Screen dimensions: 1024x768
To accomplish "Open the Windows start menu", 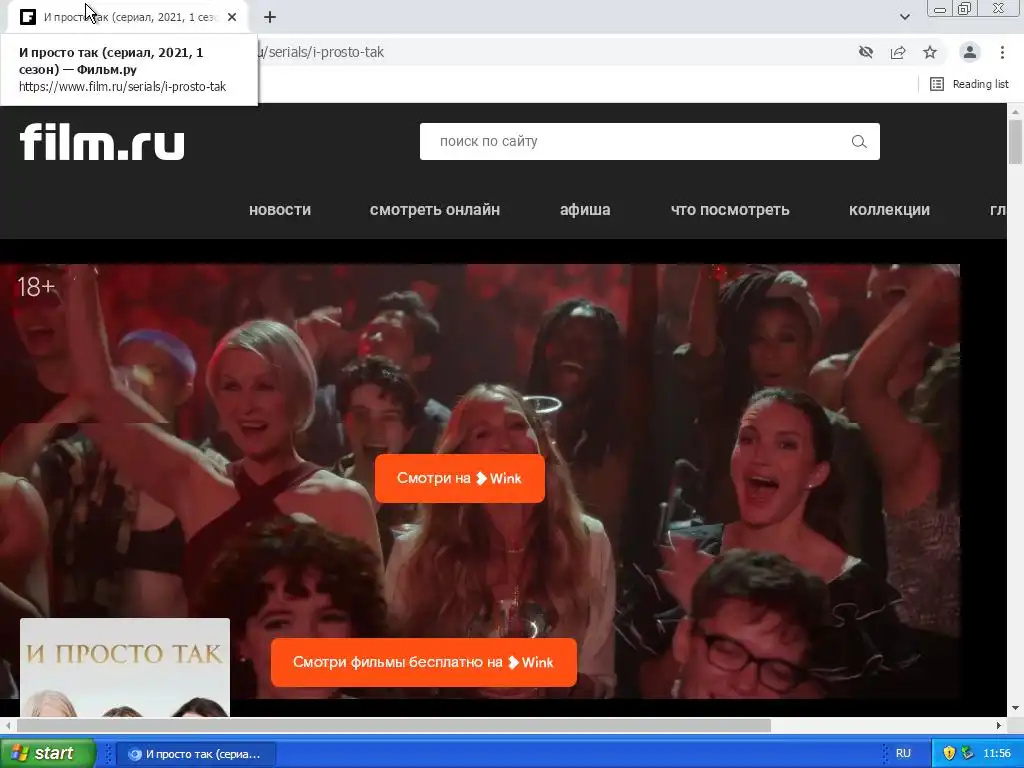I will tap(48, 754).
